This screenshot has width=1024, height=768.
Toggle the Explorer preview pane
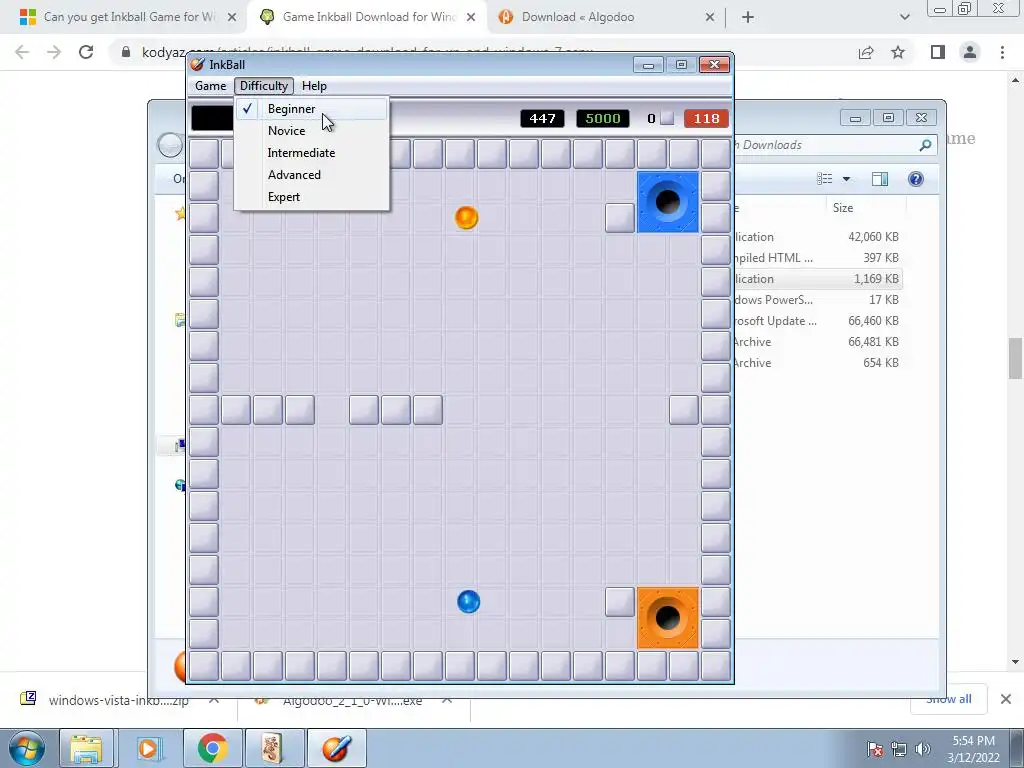pos(880,179)
